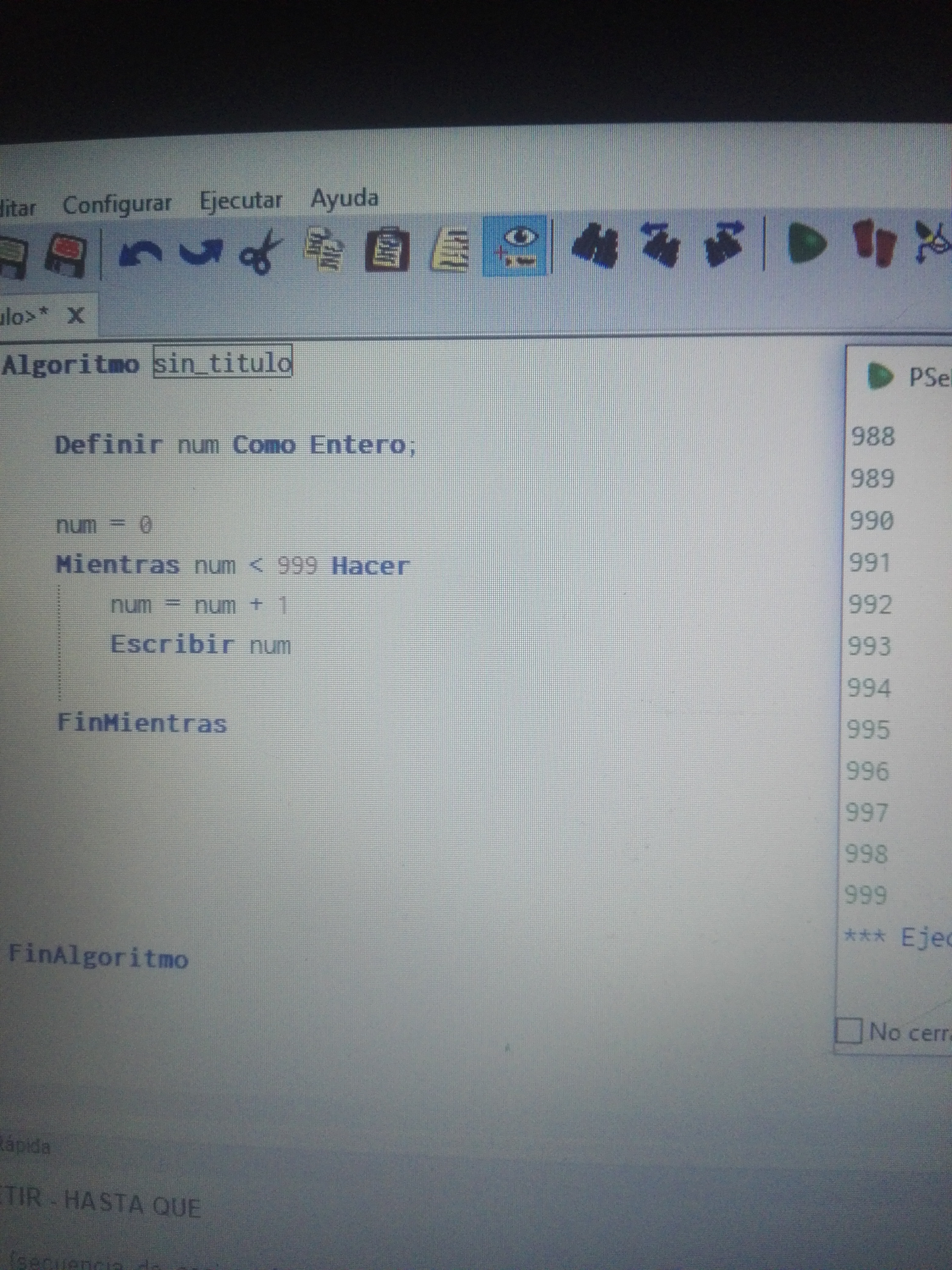Click the Algoritmo keyword in the editor
Image resolution: width=952 pixels, height=1270 pixels.
71,365
